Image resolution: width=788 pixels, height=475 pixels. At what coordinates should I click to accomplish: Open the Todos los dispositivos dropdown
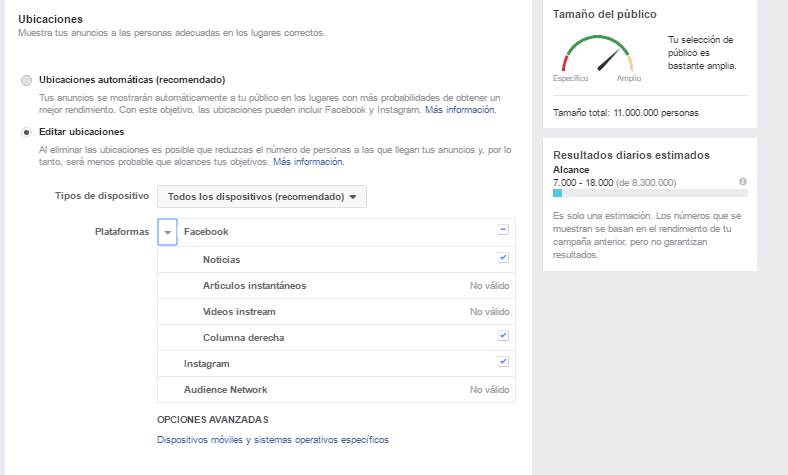(x=262, y=197)
